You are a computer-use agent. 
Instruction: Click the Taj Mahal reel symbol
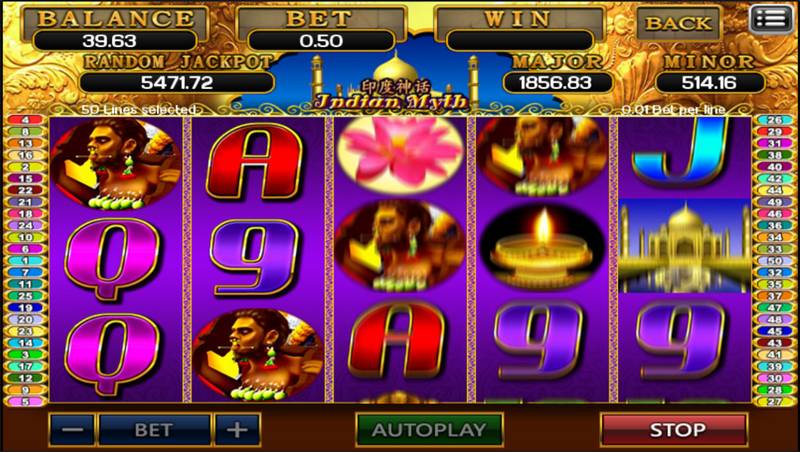tap(685, 246)
